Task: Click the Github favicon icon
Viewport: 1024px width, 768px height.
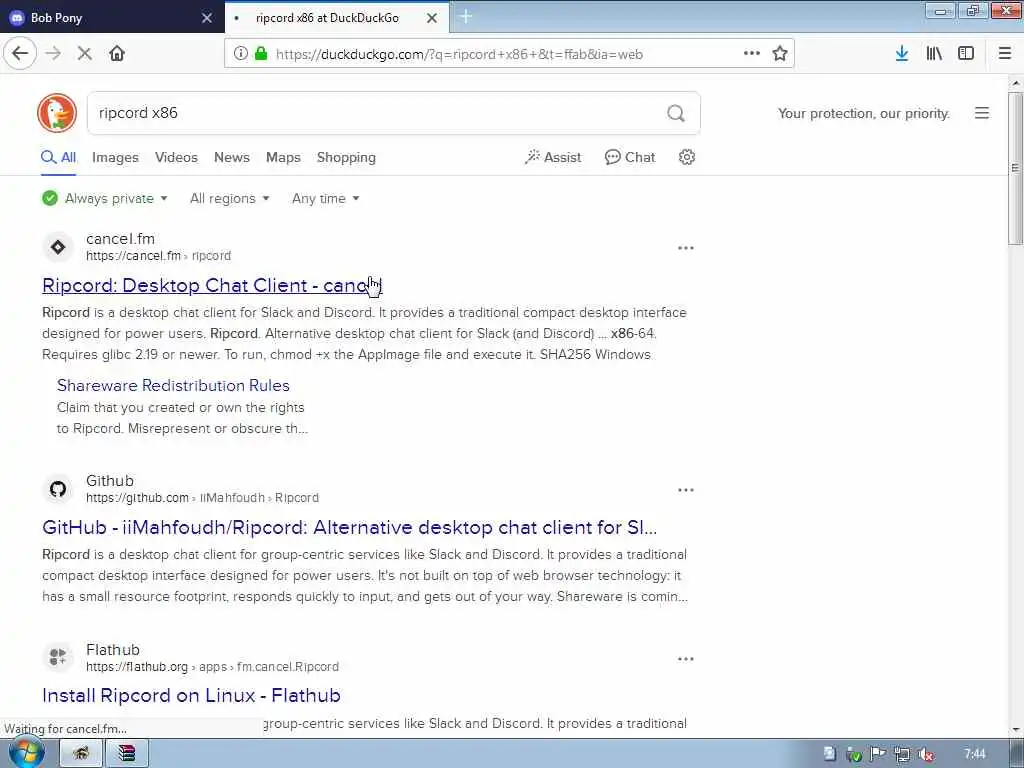Action: pyautogui.click(x=58, y=489)
